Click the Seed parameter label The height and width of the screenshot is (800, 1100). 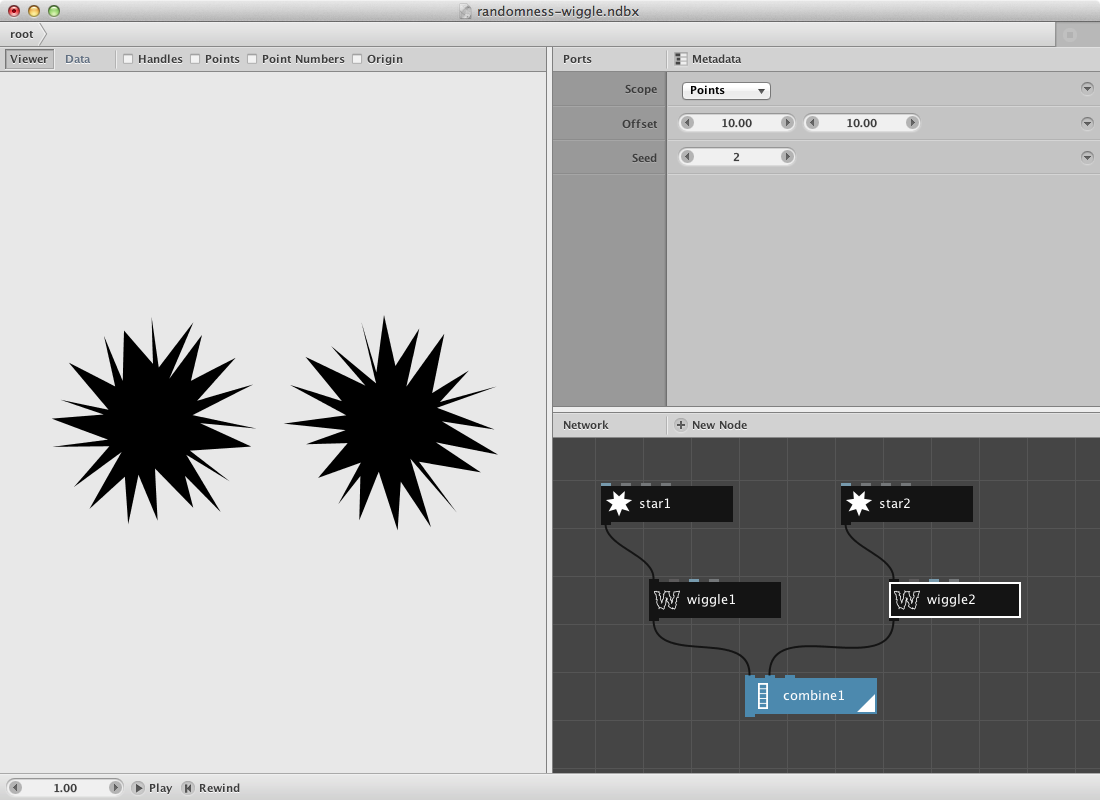(x=644, y=158)
